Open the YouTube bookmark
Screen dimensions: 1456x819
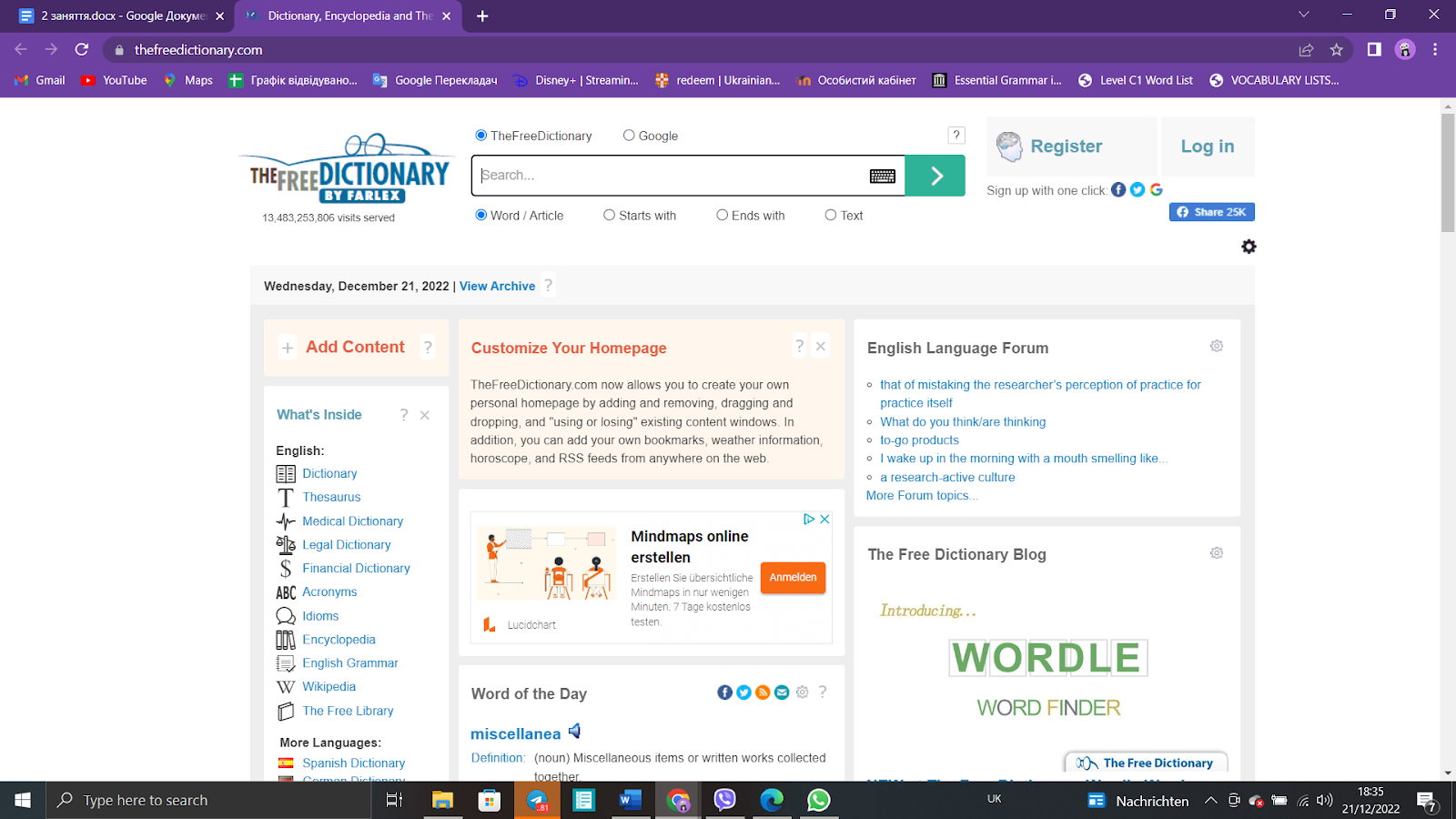pos(114,80)
